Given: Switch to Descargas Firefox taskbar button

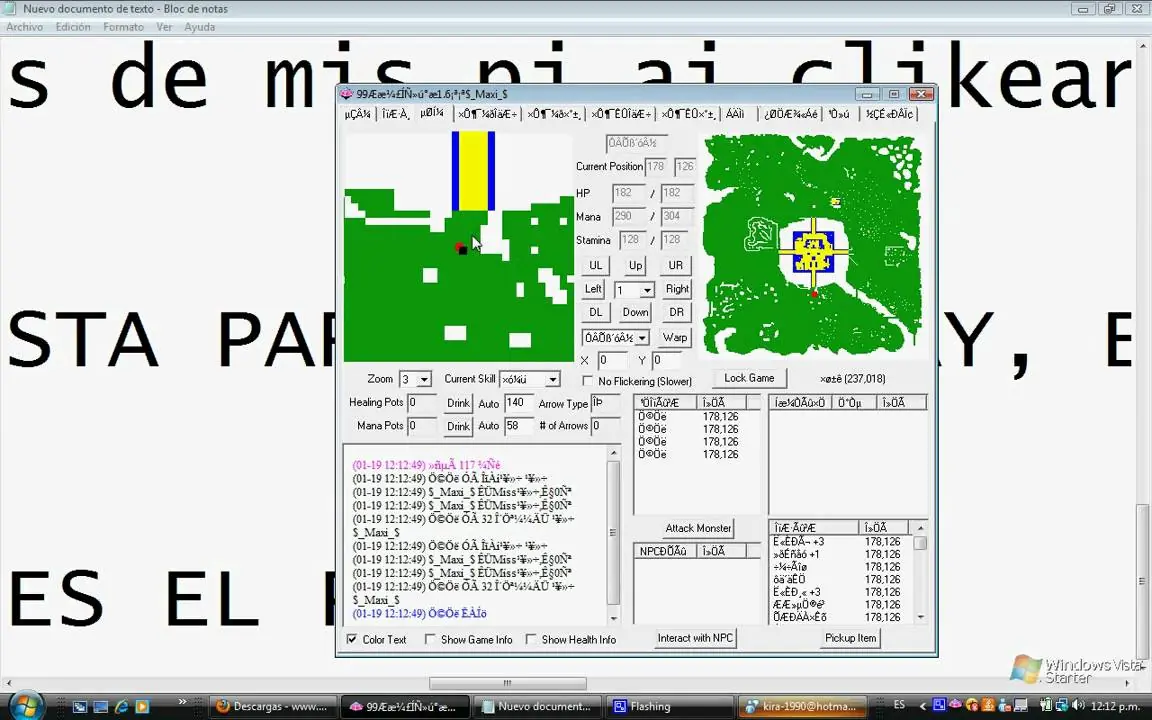Looking at the screenshot, I should pyautogui.click(x=273, y=707).
